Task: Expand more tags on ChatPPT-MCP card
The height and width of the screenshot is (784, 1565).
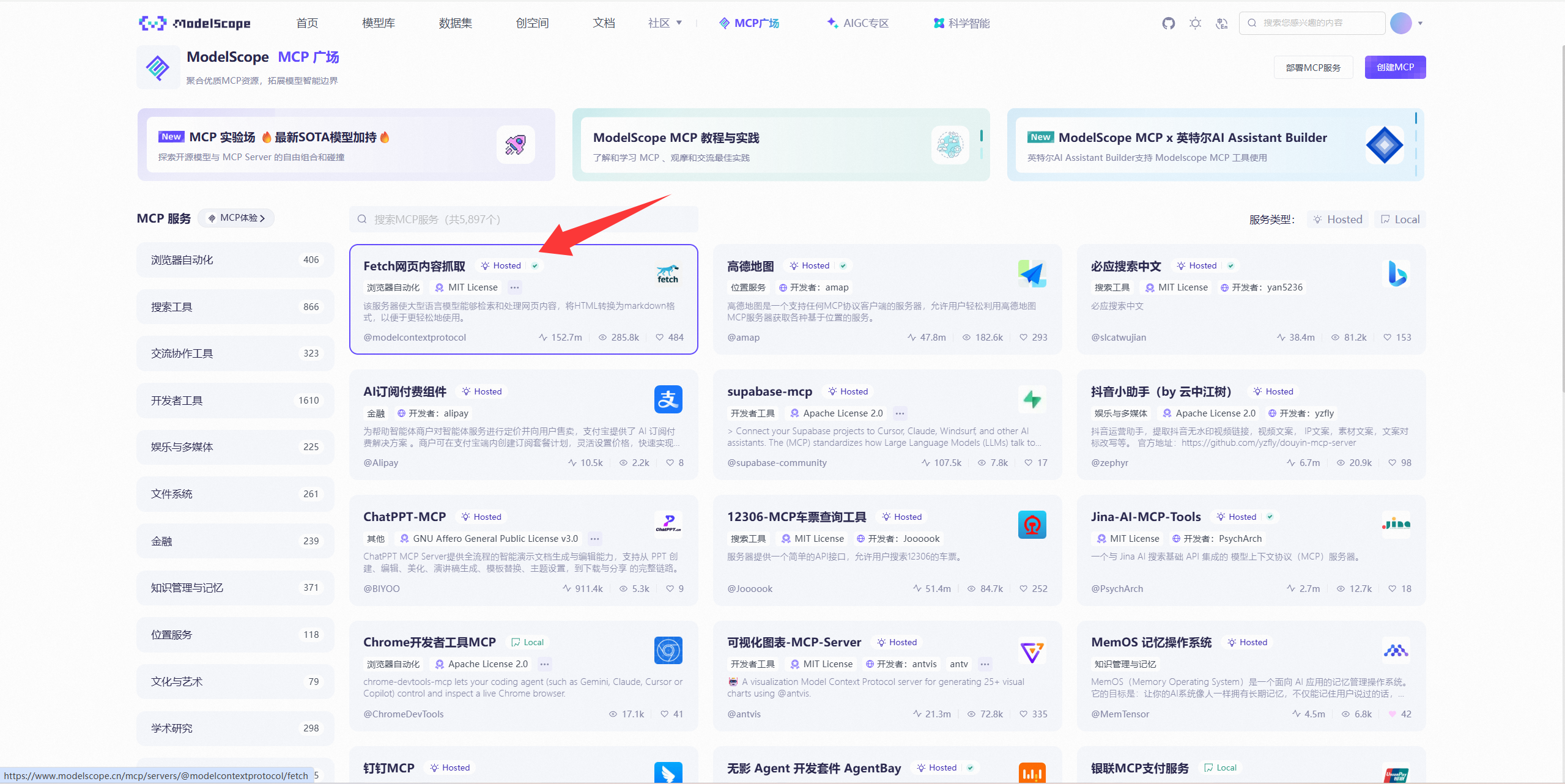Action: point(594,539)
